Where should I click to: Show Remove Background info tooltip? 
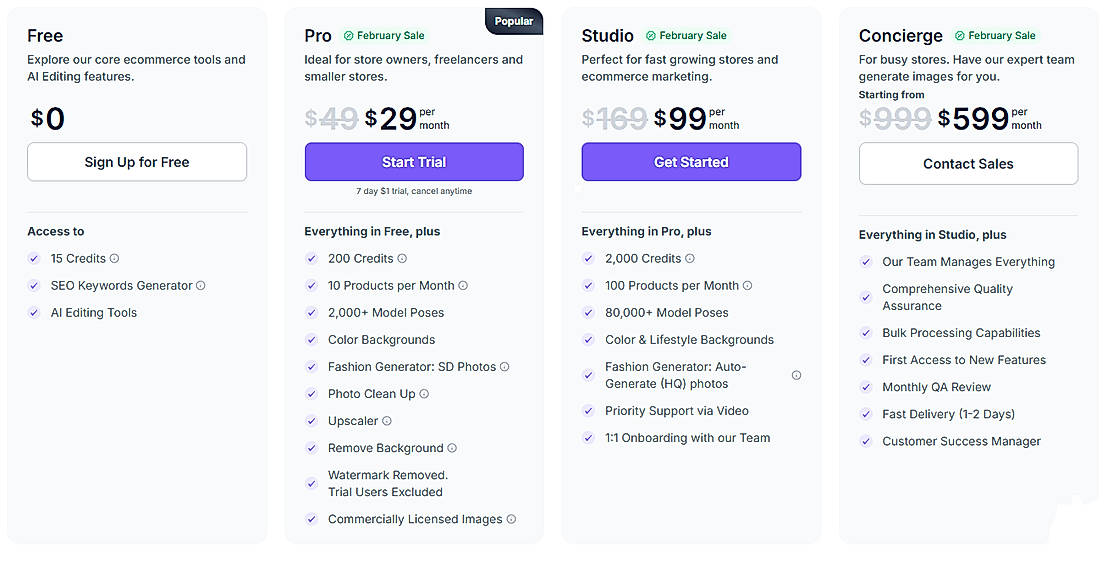click(x=452, y=448)
